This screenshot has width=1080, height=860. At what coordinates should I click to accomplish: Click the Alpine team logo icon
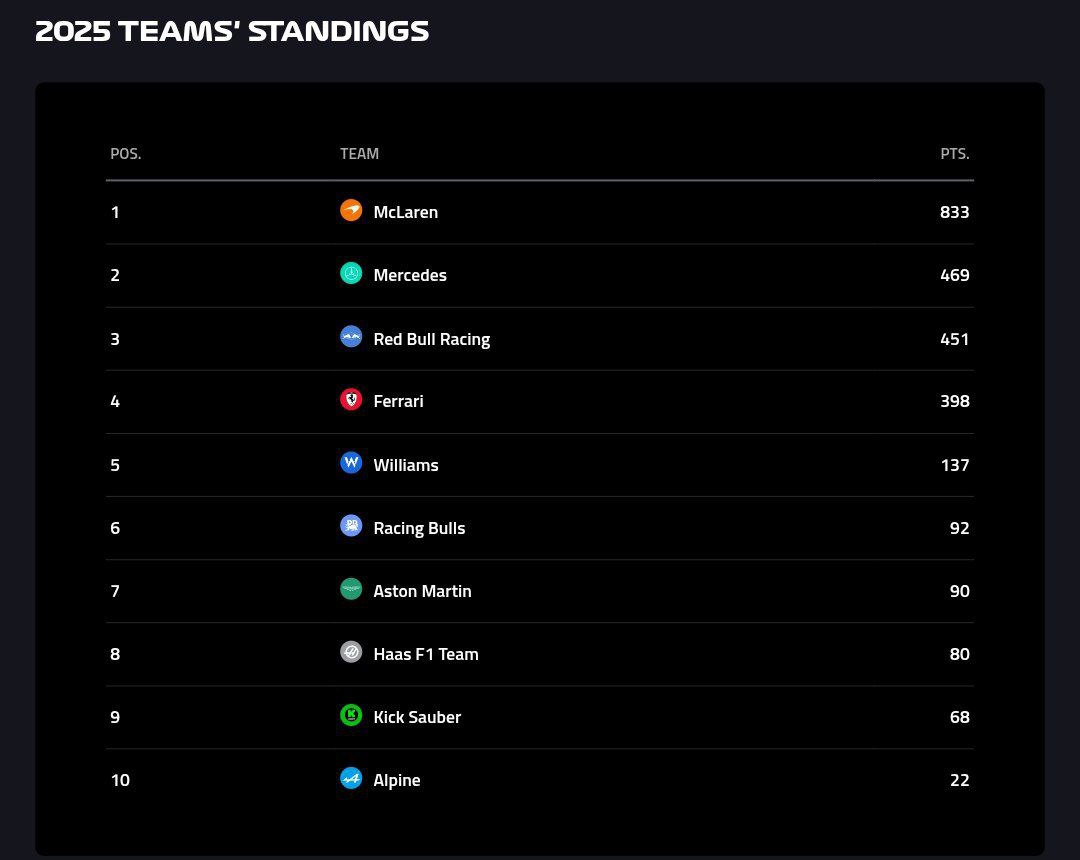pyautogui.click(x=351, y=778)
